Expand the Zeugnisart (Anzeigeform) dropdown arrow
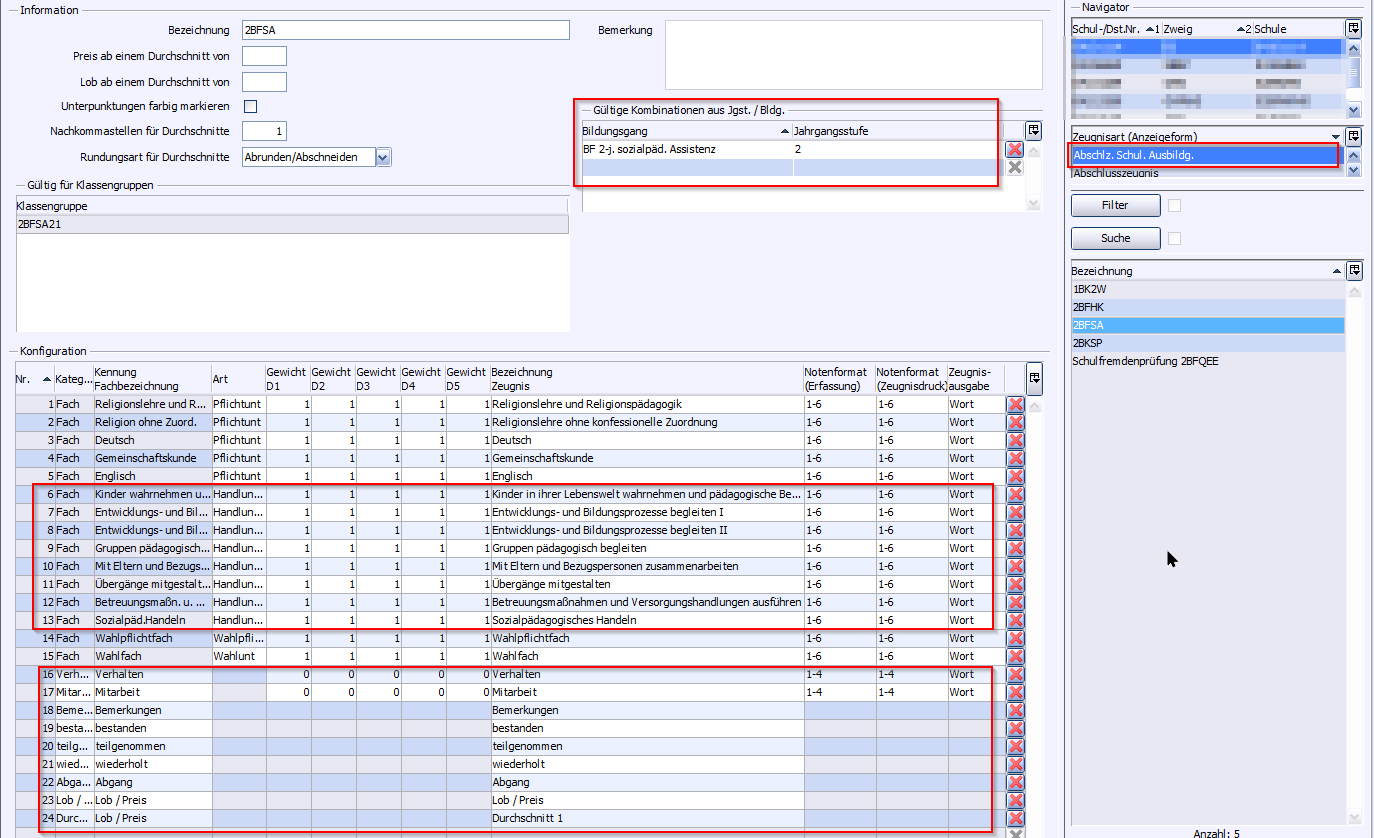Screen dimensions: 1374x838 pyautogui.click(x=1335, y=137)
